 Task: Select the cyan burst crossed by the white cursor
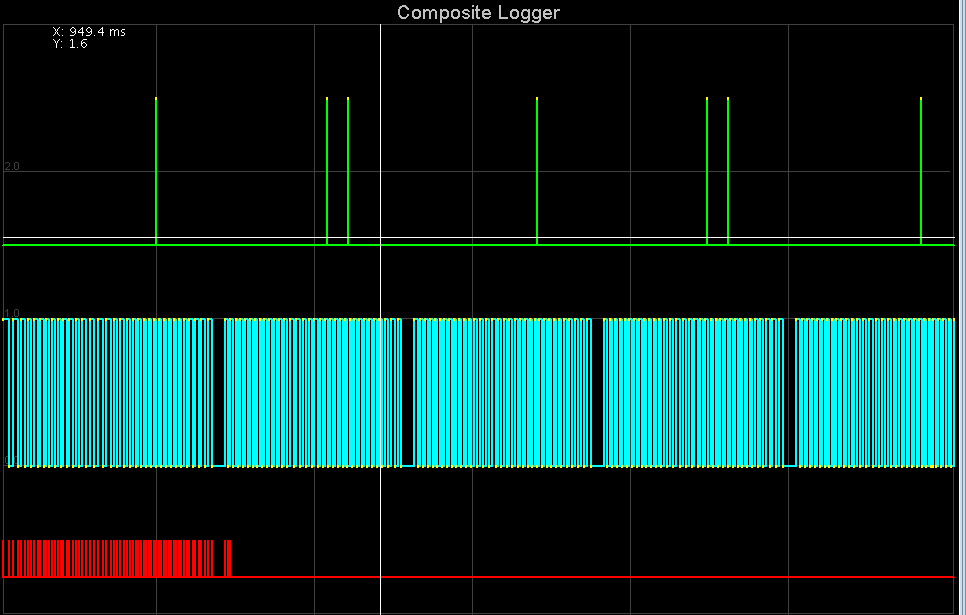tap(313, 393)
